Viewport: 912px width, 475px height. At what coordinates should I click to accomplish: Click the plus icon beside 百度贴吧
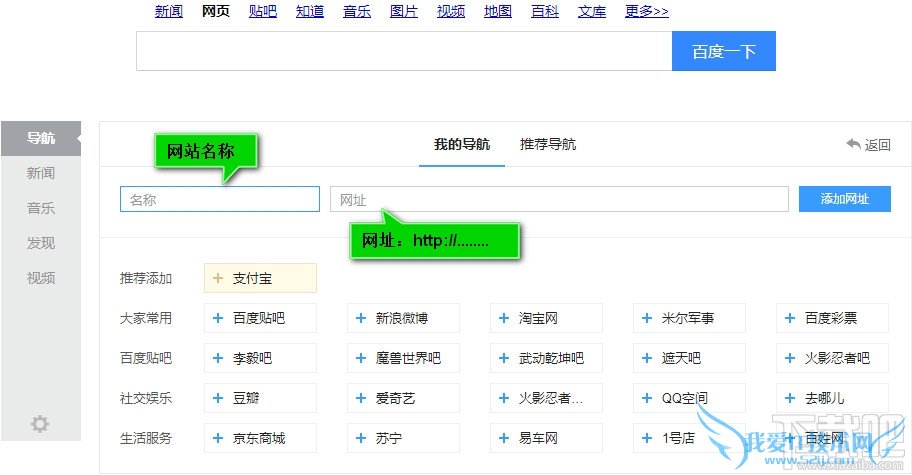218,318
